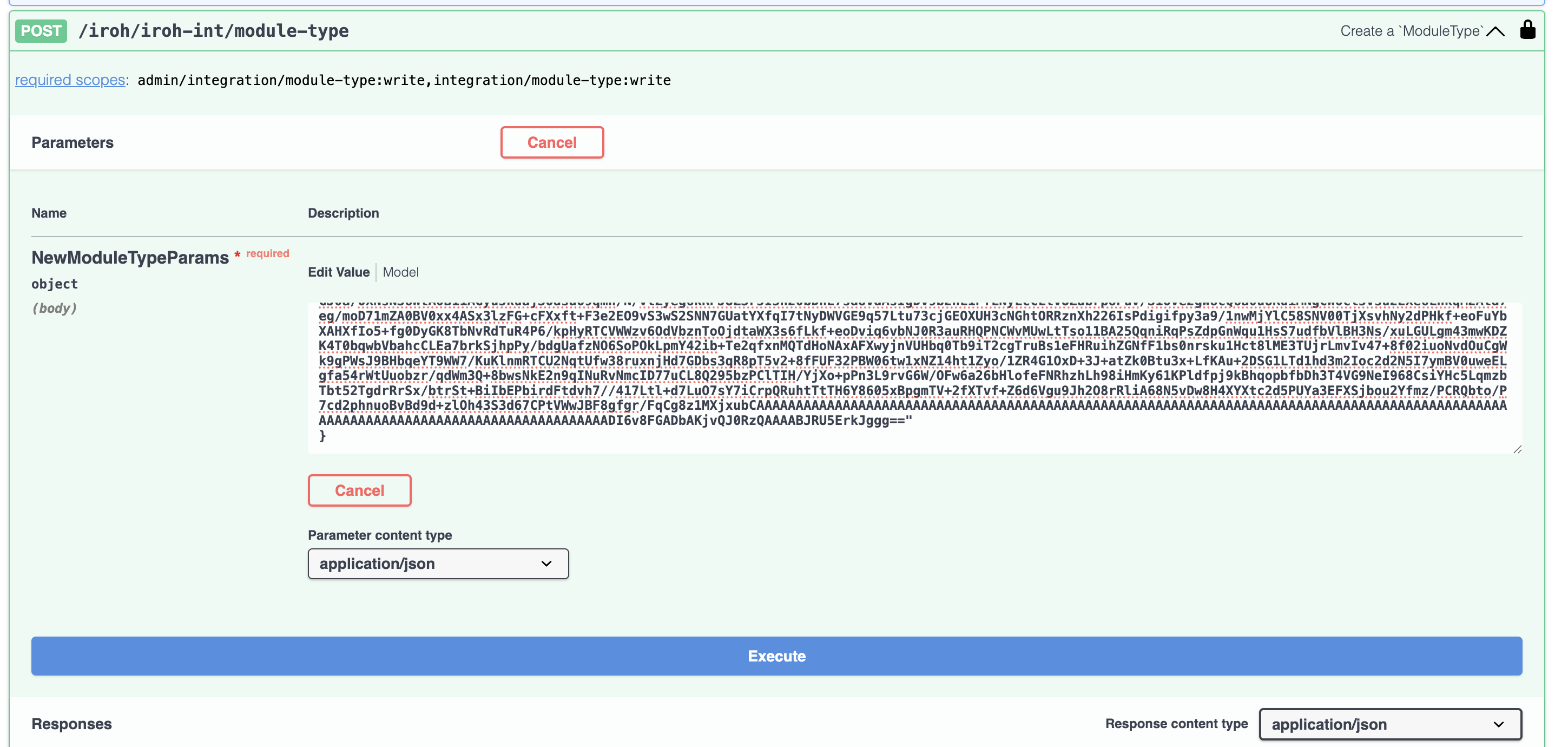The image size is (1568, 747).
Task: Click the green POST method badge
Action: (41, 30)
